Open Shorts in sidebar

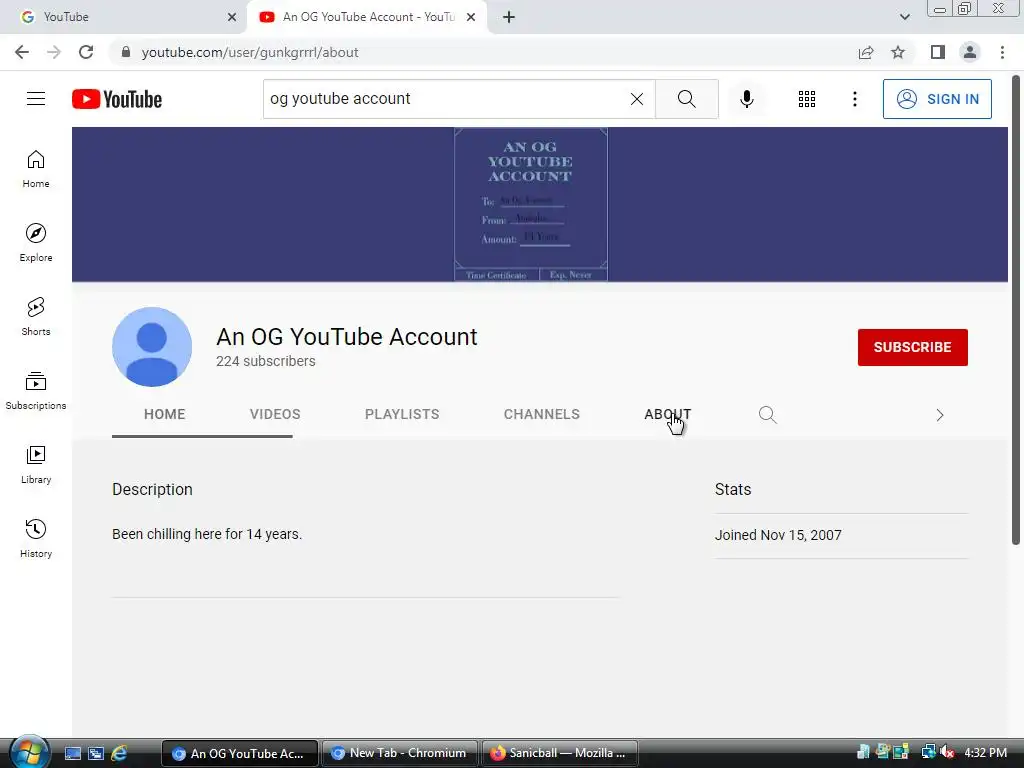[x=36, y=317]
